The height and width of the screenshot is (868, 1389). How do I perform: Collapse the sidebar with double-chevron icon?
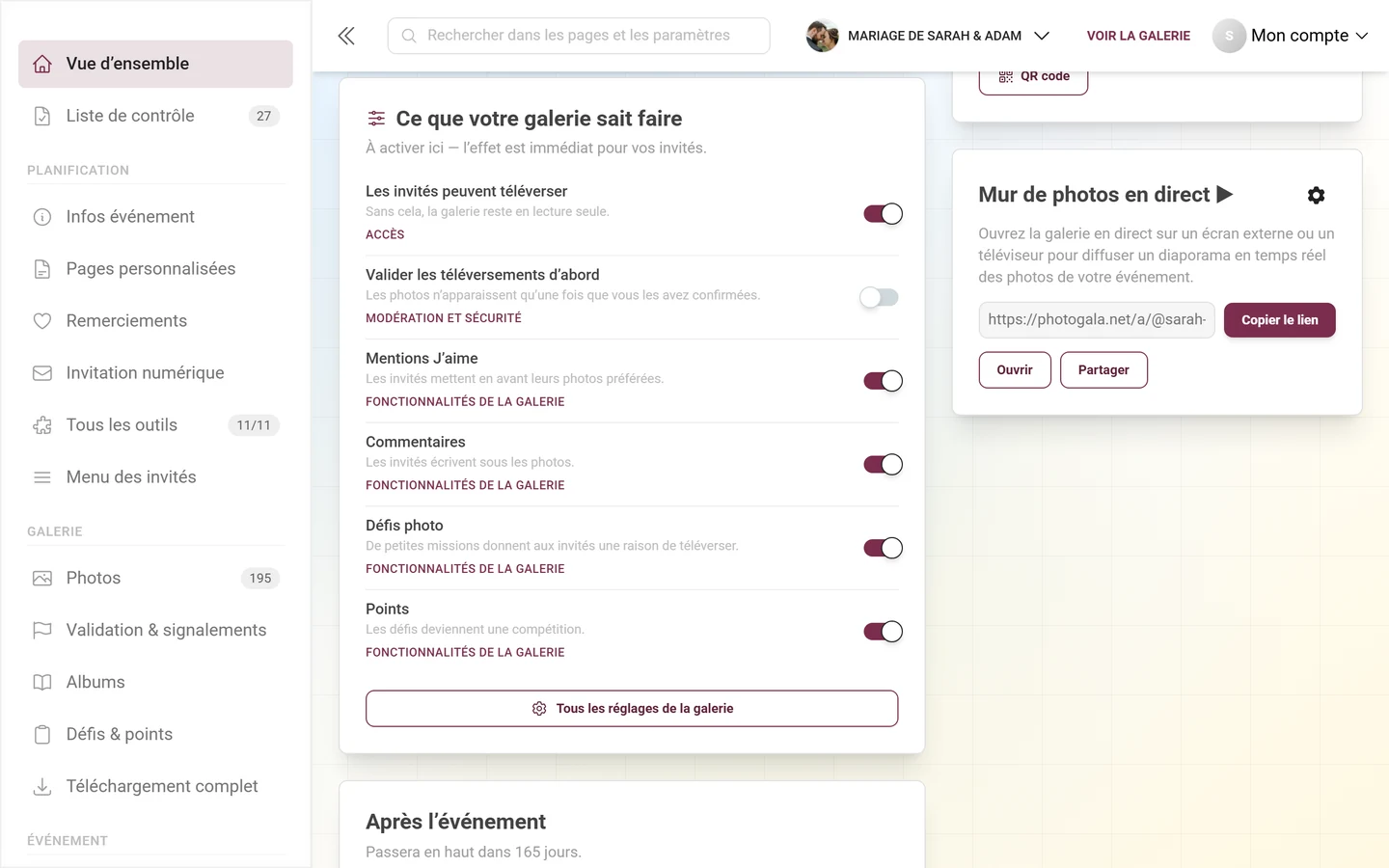point(346,36)
